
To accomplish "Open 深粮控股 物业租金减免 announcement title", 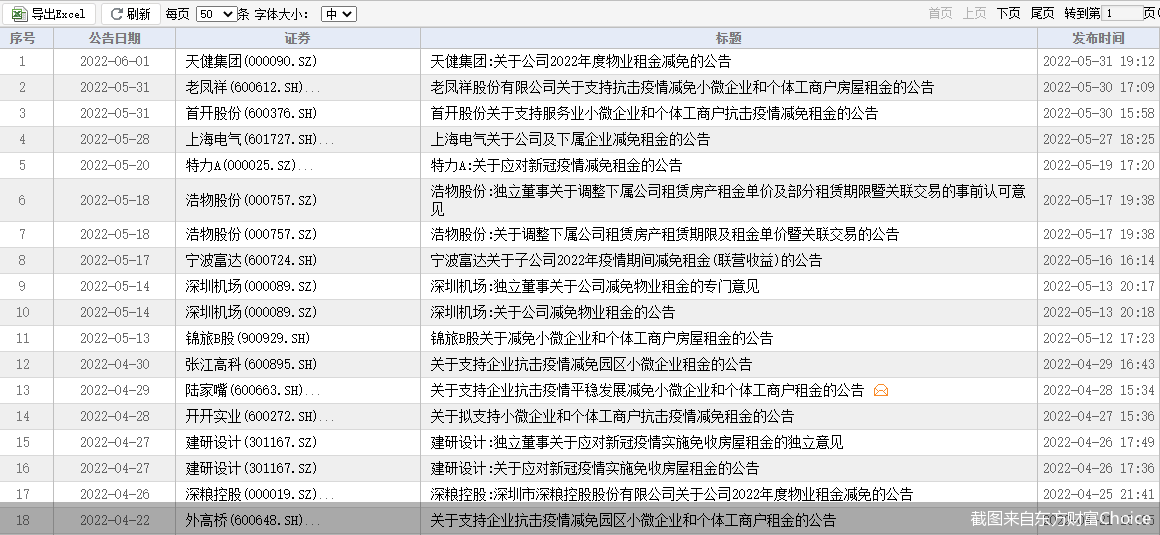I will [671, 494].
